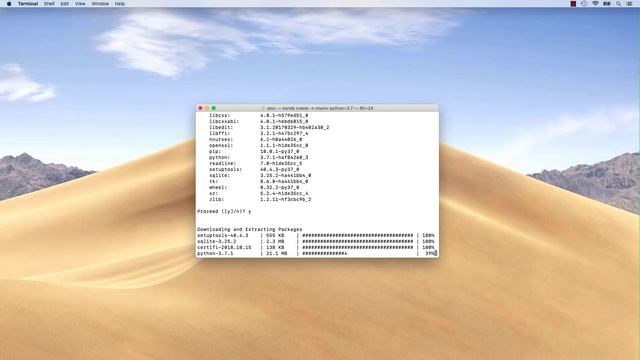
Task: Open the Window menu
Action: [x=100, y=4]
